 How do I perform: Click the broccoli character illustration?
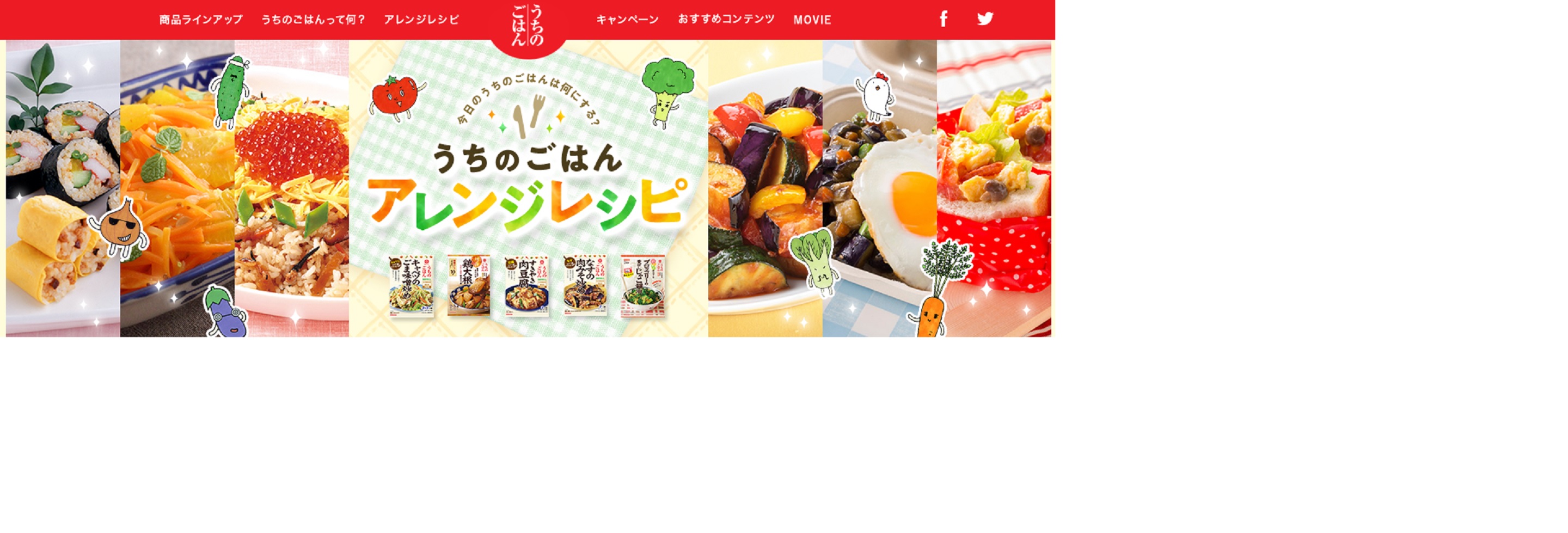click(667, 91)
